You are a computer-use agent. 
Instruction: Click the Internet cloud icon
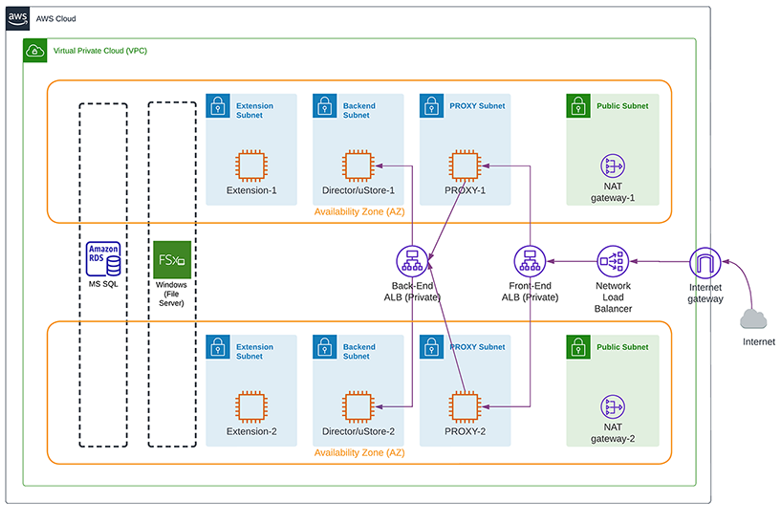click(753, 319)
